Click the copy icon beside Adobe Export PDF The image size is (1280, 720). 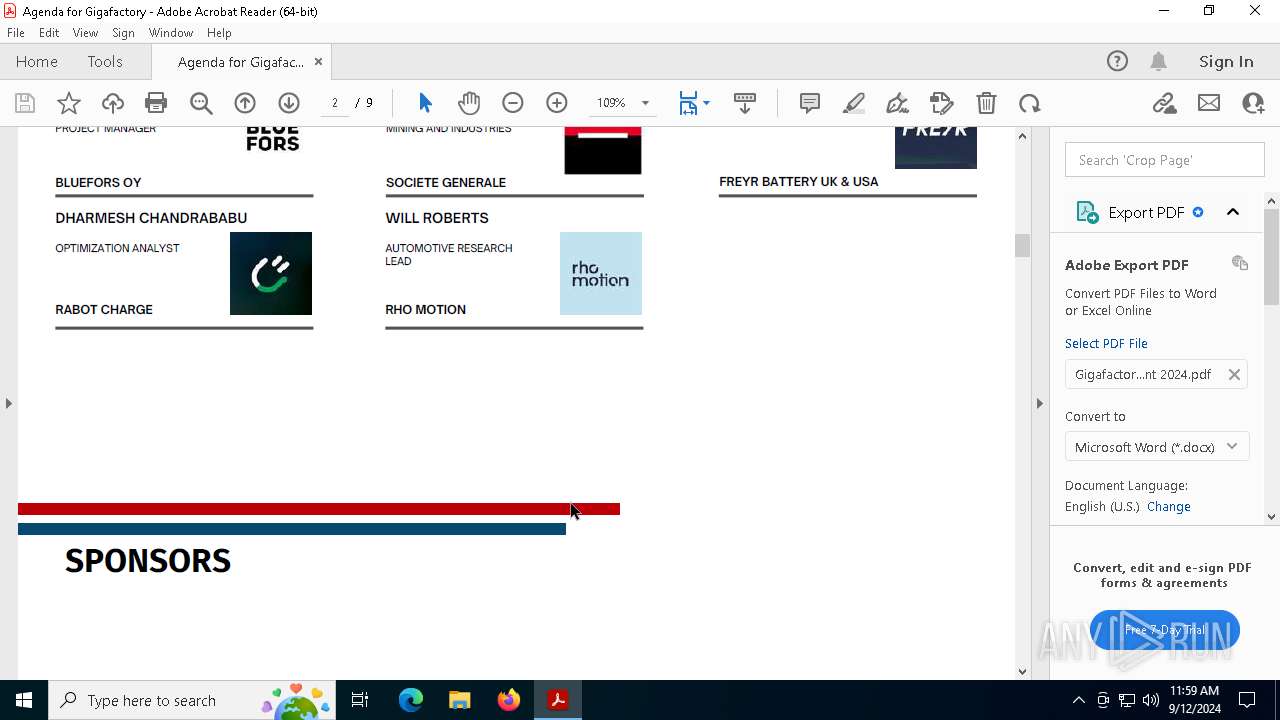click(1240, 263)
